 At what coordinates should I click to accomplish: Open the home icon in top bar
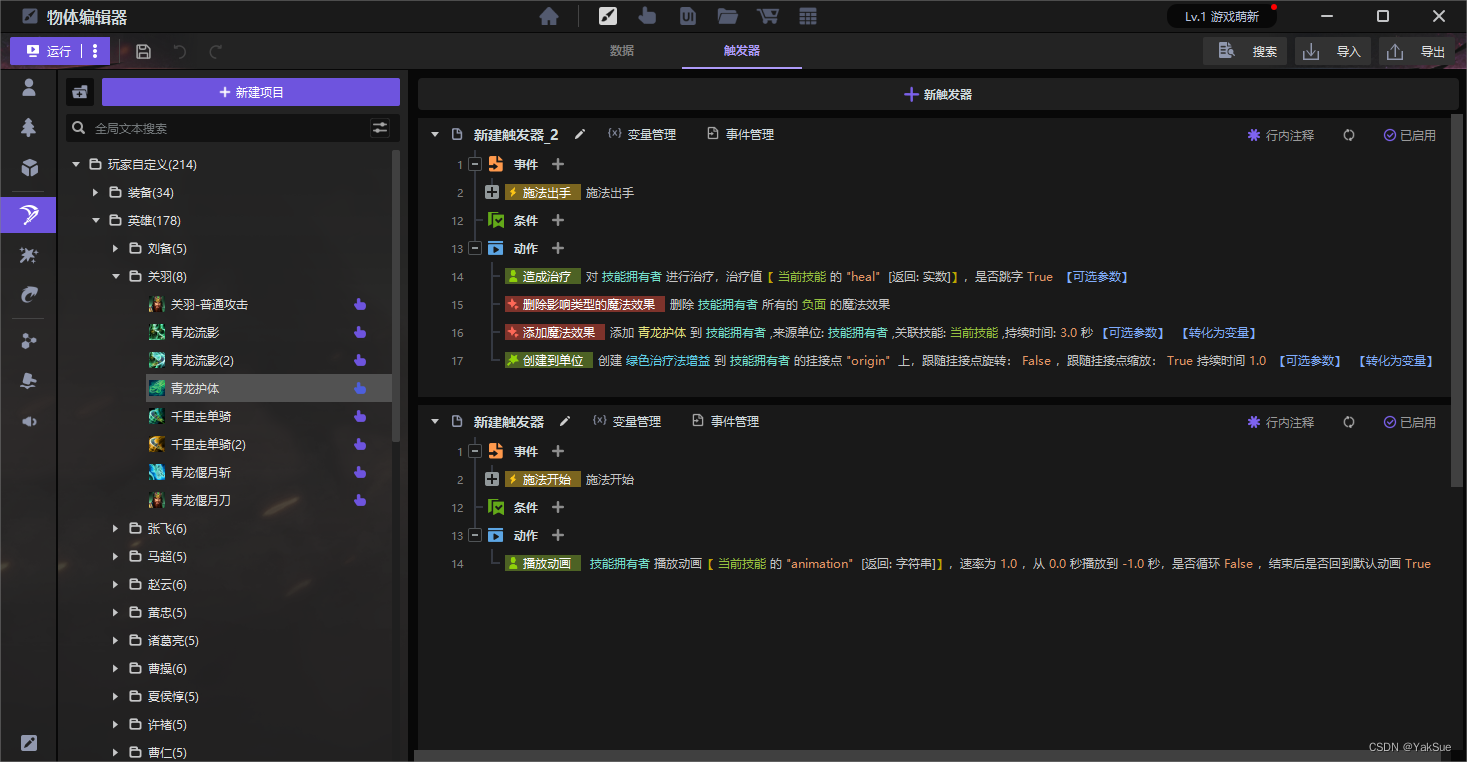click(x=548, y=16)
